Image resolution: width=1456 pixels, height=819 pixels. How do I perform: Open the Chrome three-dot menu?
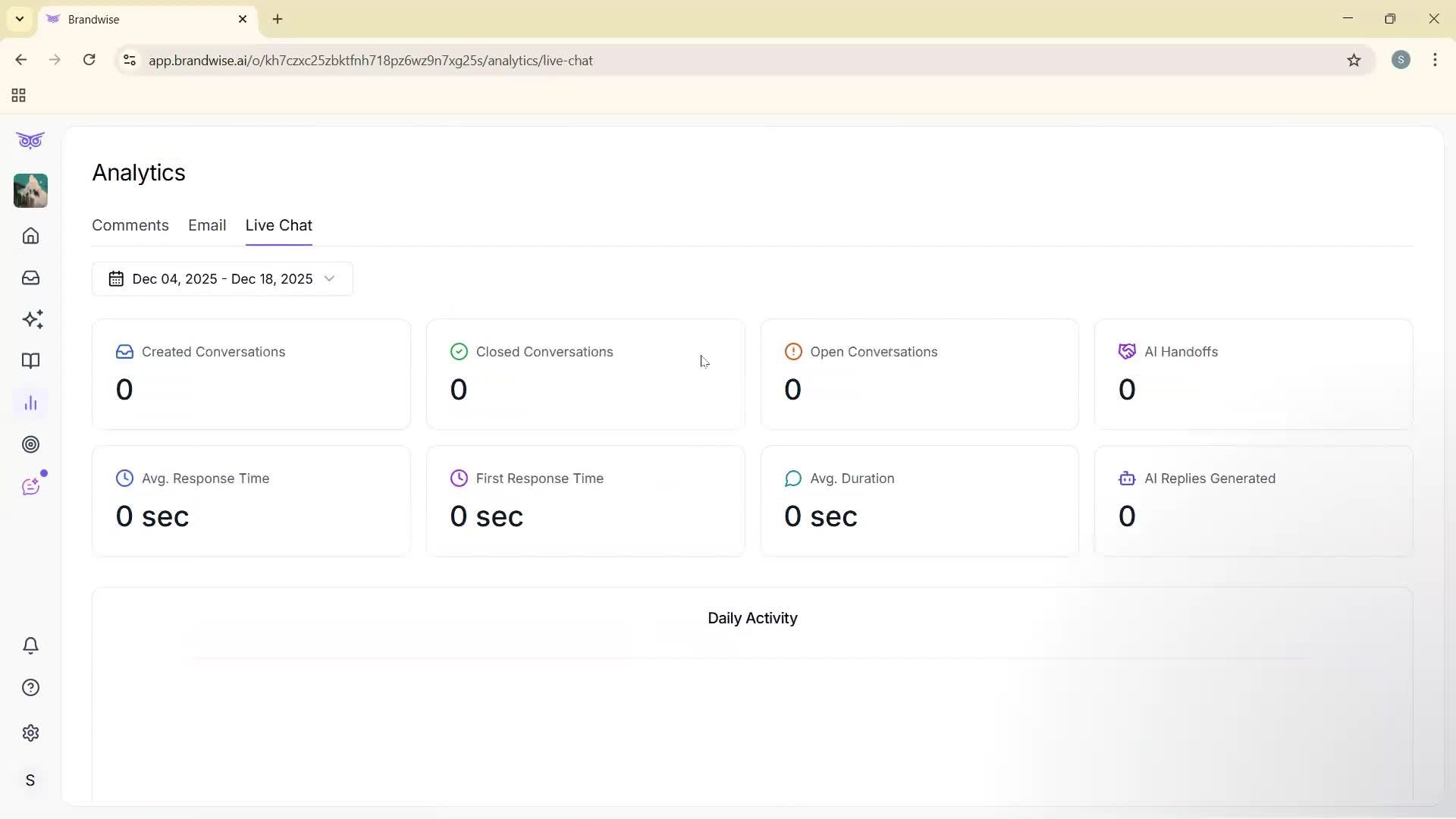point(1435,60)
